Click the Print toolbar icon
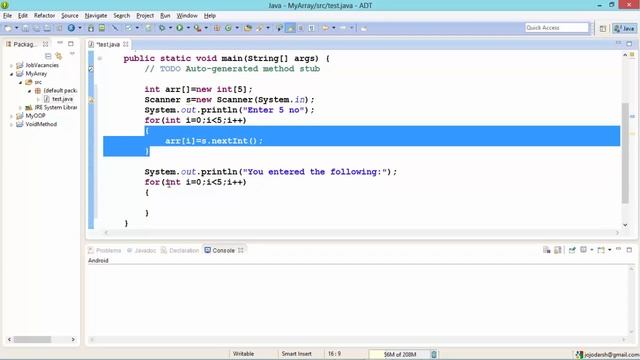 pos(47,28)
